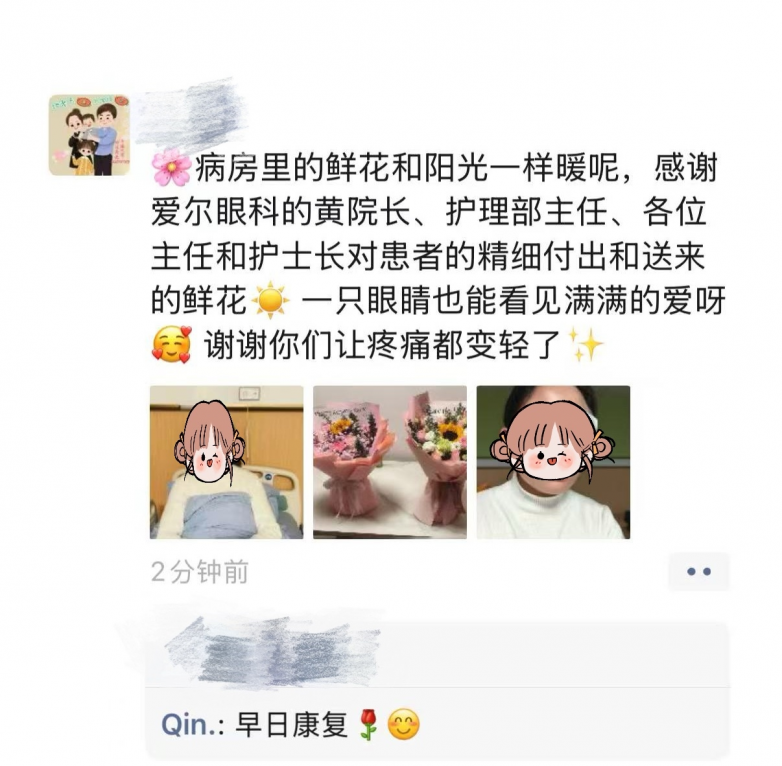This screenshot has height=766, width=782.
Task: Reply to the comment text 早日康复
Action: tap(292, 725)
